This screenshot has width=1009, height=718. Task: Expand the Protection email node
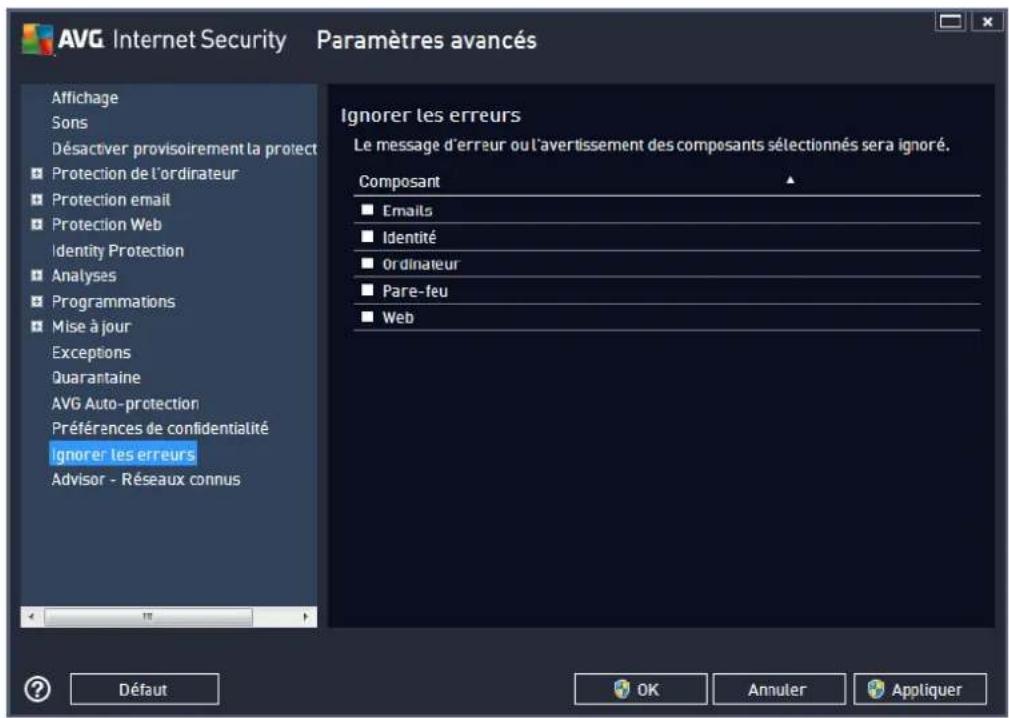[x=37, y=199]
